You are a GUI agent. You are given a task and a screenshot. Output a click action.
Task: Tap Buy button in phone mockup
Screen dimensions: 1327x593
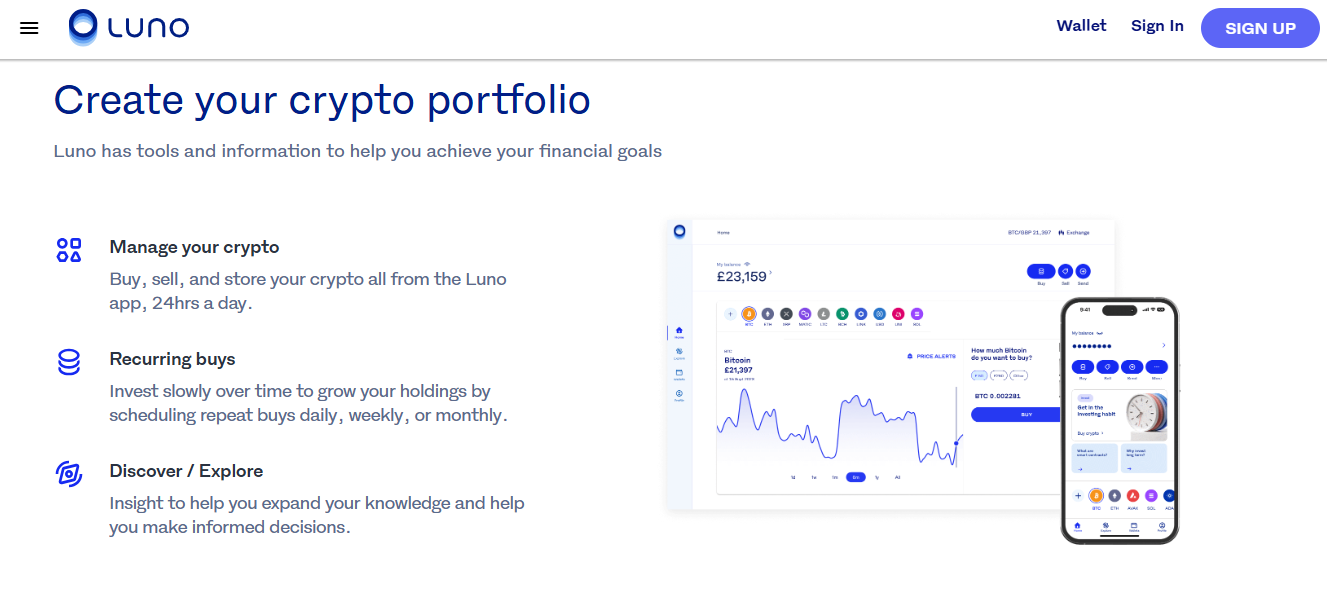[x=1082, y=367]
